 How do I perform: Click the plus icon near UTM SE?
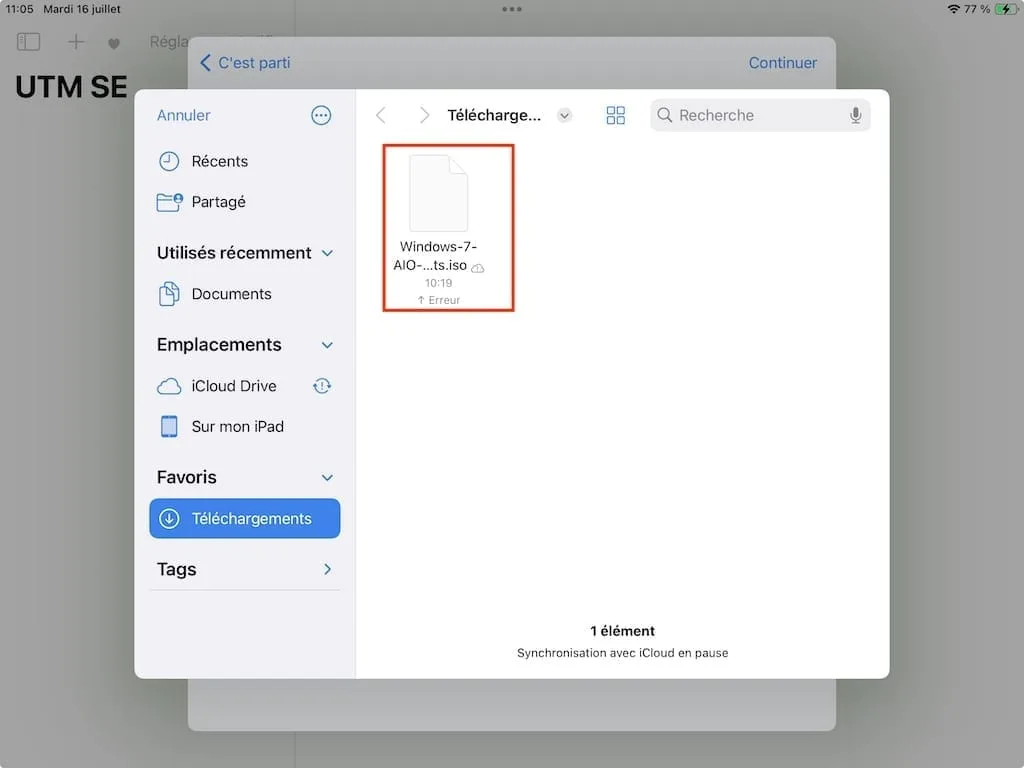pos(74,41)
